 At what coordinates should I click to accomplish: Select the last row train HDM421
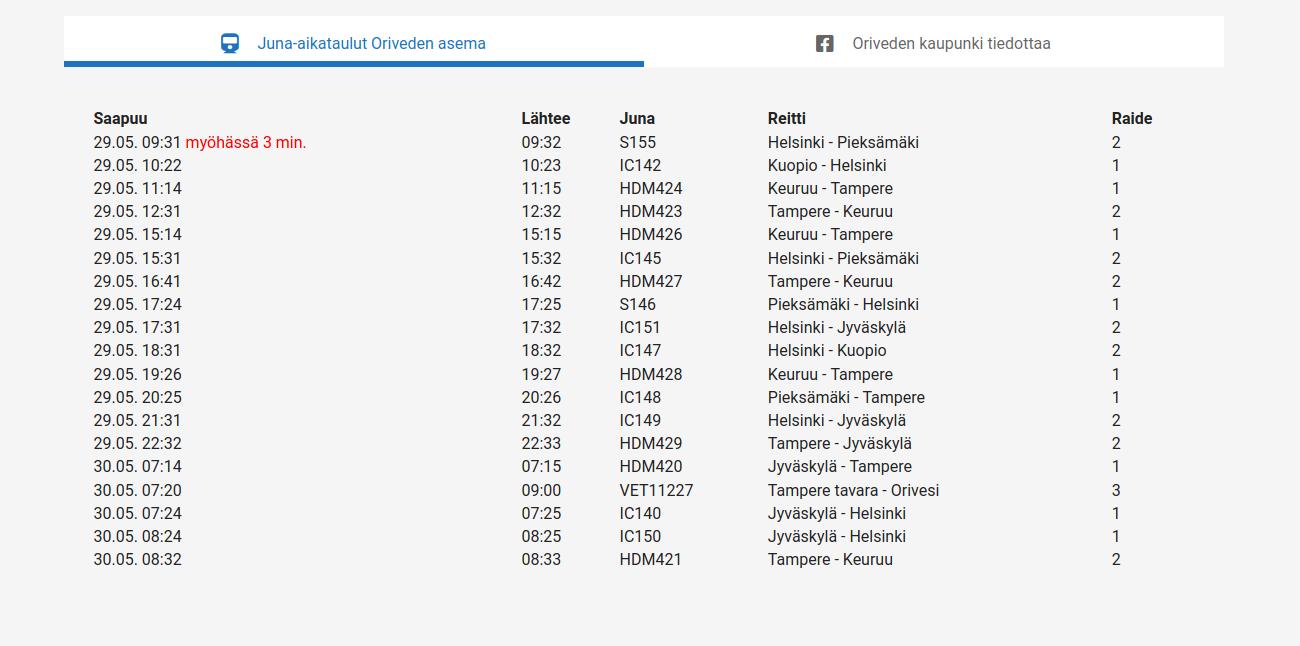pyautogui.click(x=650, y=560)
